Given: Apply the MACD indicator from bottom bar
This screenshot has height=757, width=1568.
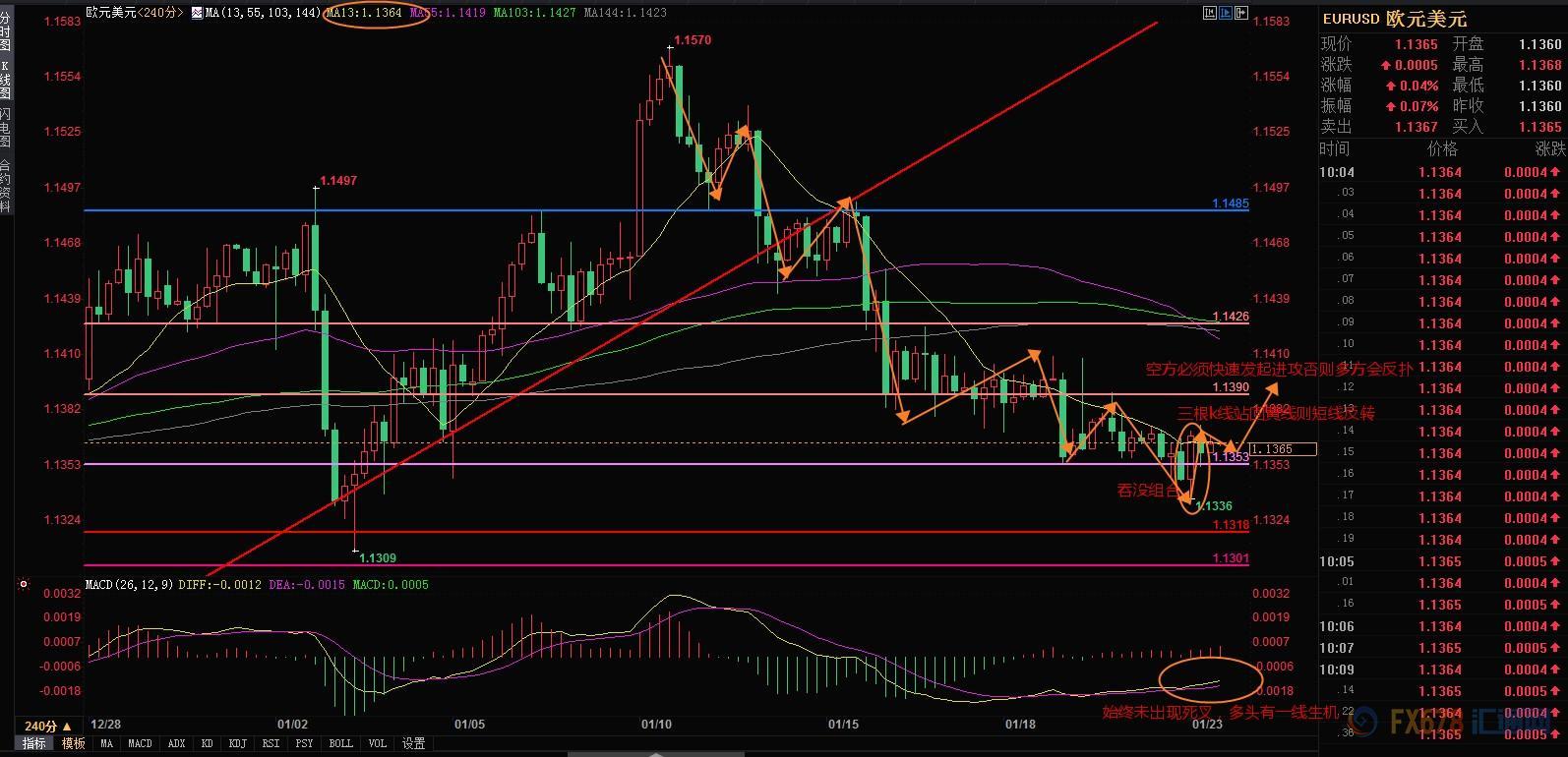Looking at the screenshot, I should click(141, 744).
